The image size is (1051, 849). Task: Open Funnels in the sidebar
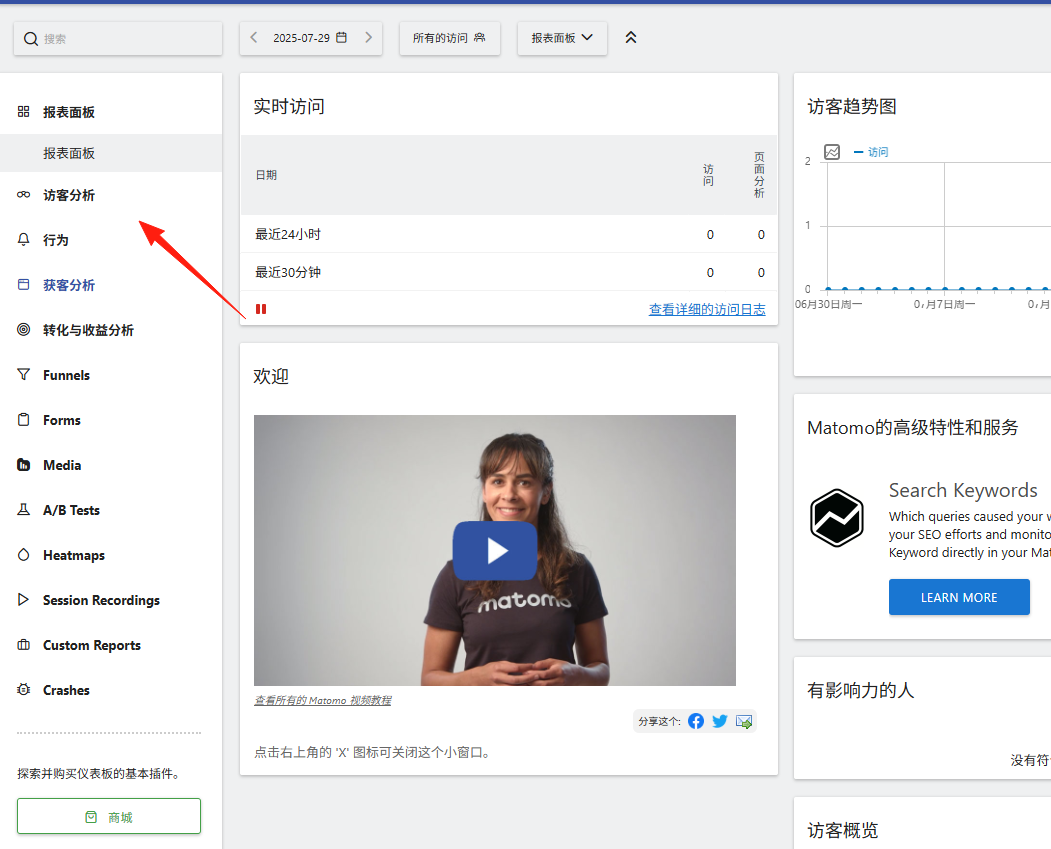(66, 375)
